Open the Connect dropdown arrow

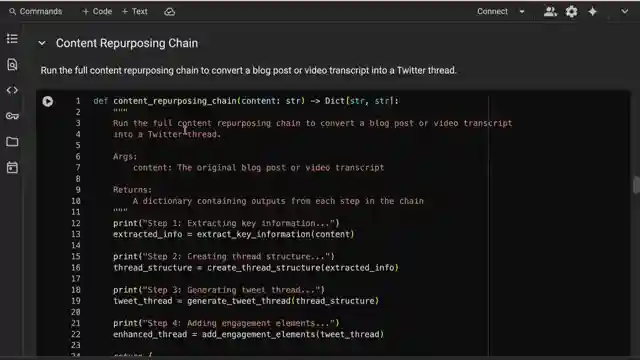[x=522, y=11]
